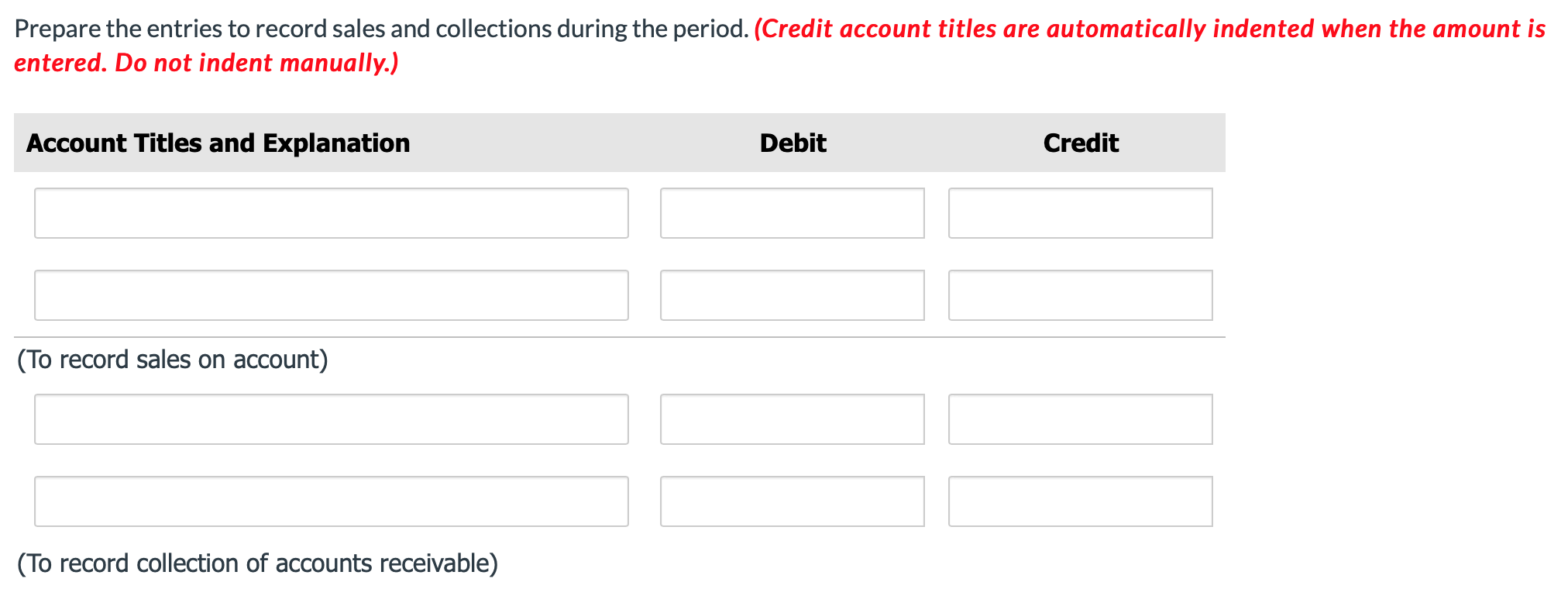Click the debit field in the third row

point(793,419)
